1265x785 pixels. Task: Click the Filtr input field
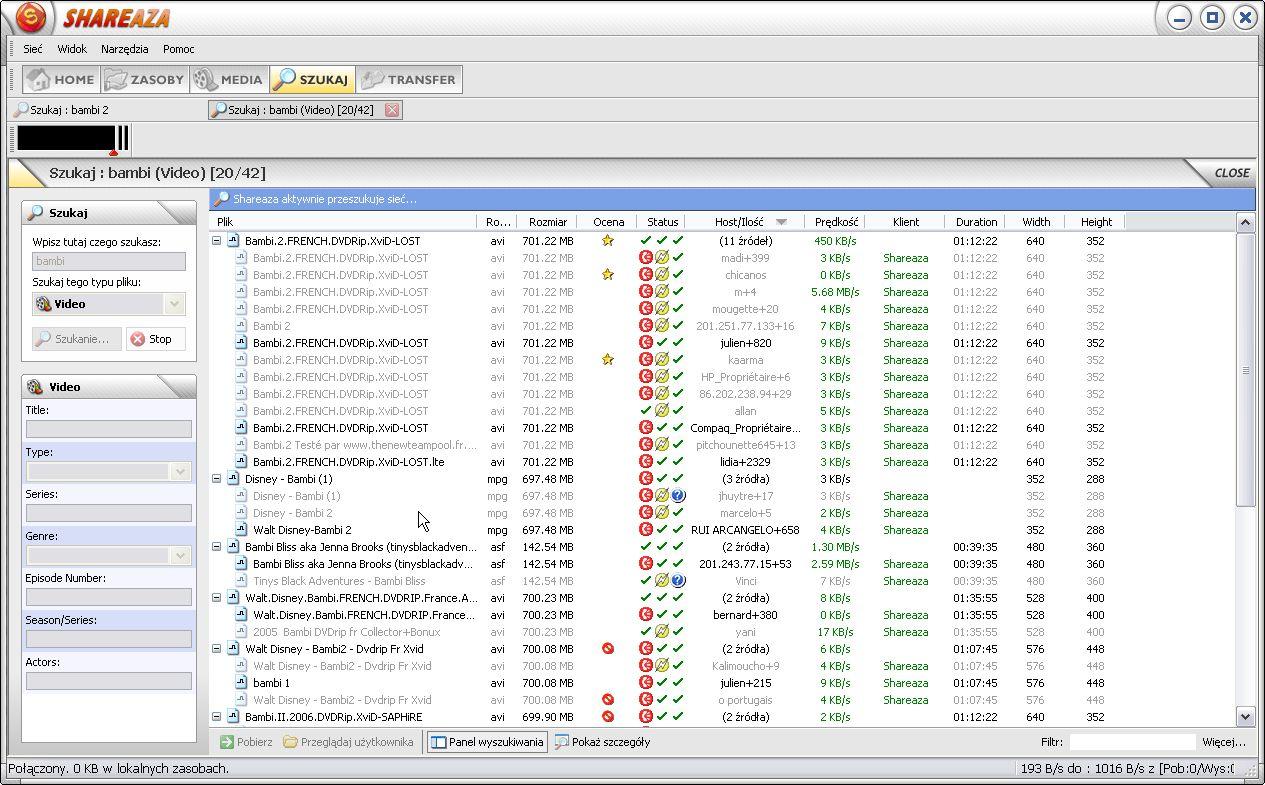point(1132,742)
